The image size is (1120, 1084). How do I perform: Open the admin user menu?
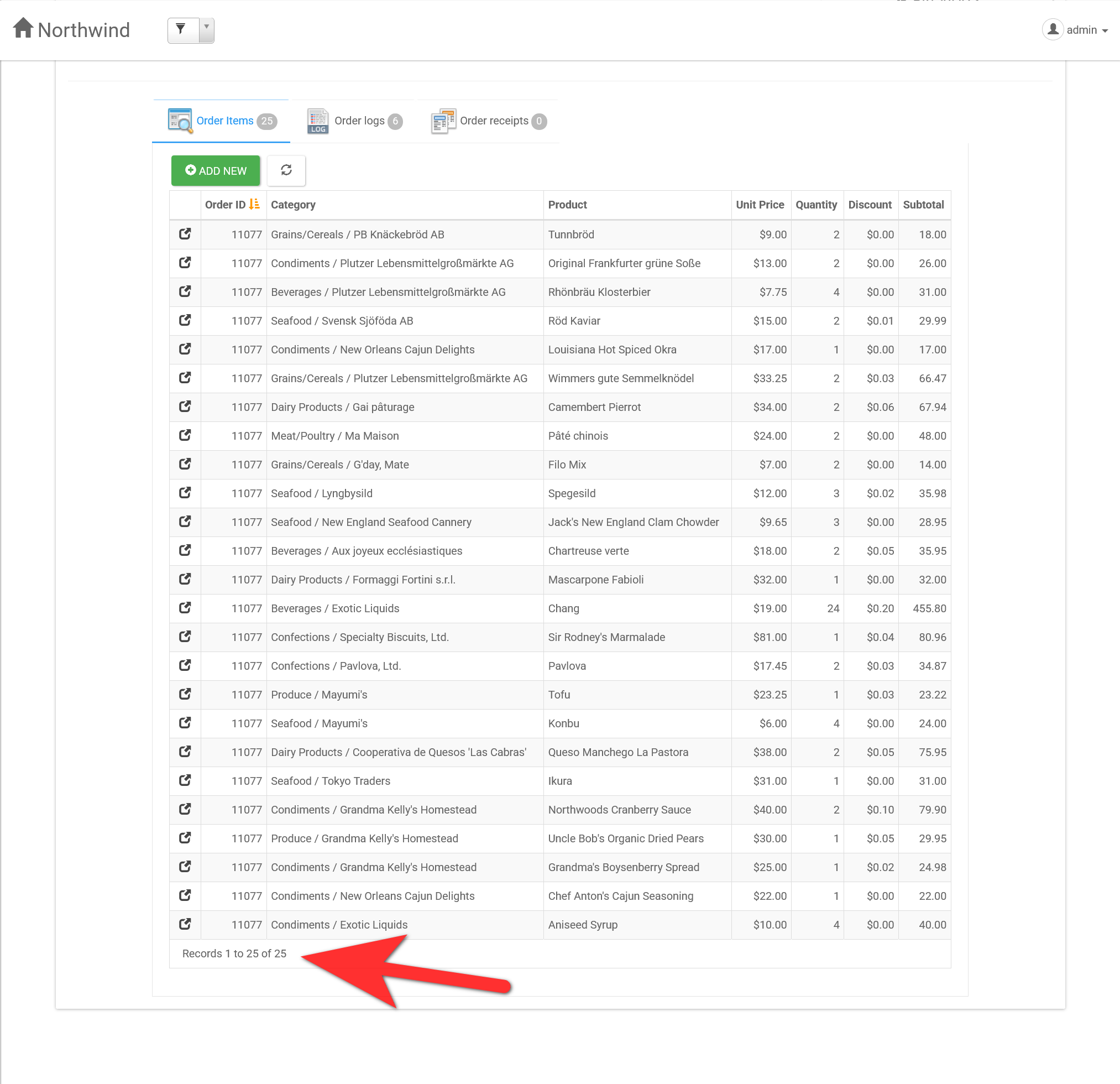[x=1075, y=30]
